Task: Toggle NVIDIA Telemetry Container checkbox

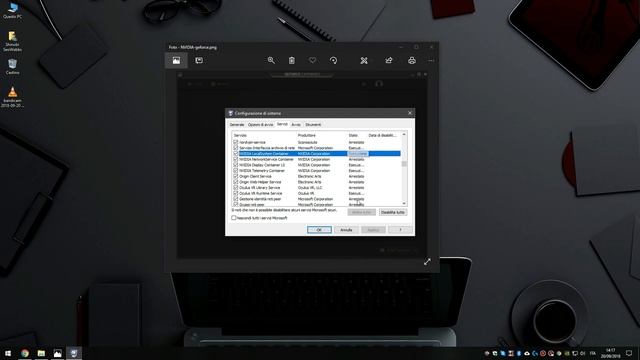Action: click(236, 171)
